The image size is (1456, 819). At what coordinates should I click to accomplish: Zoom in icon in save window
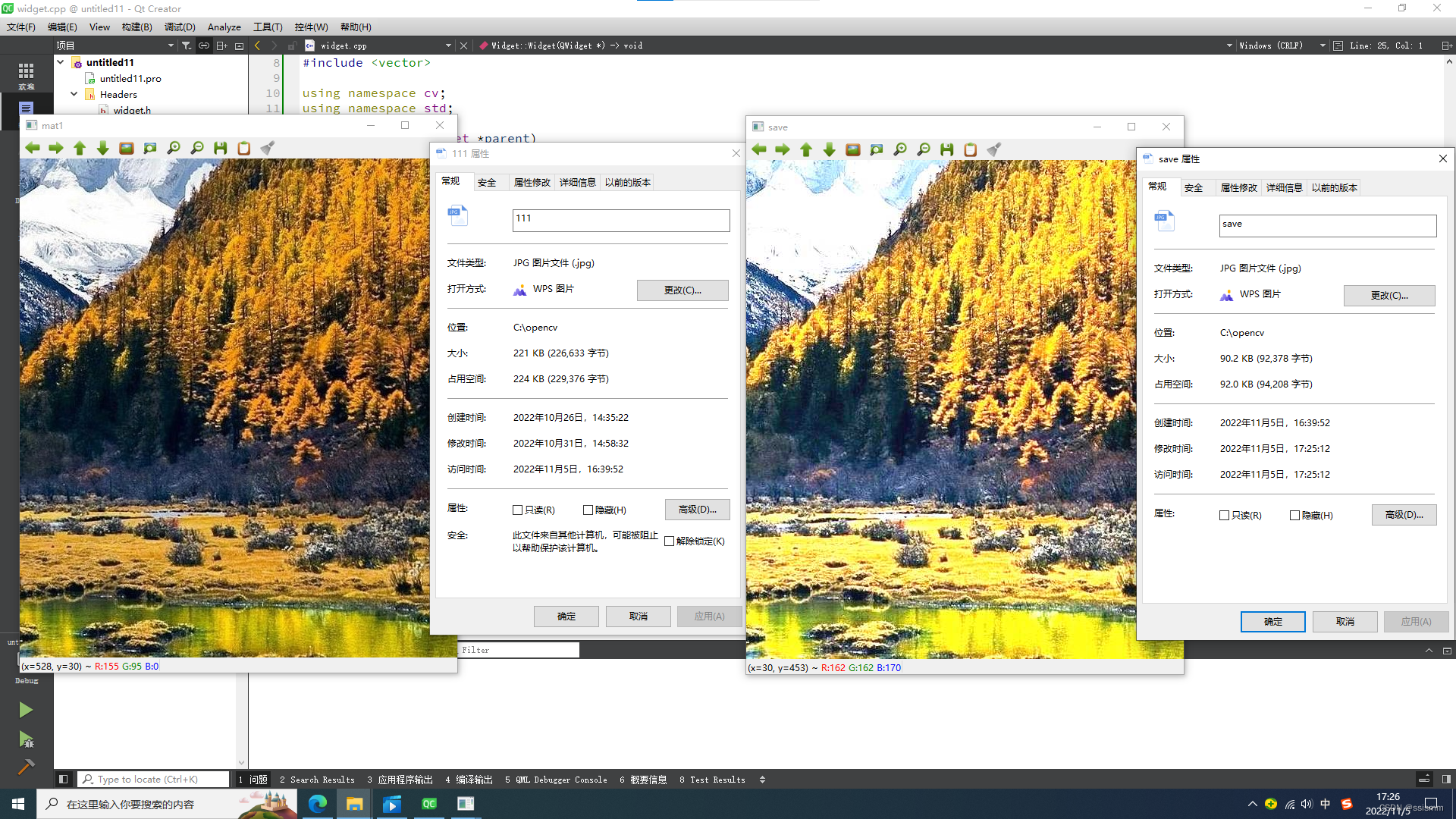tap(900, 149)
